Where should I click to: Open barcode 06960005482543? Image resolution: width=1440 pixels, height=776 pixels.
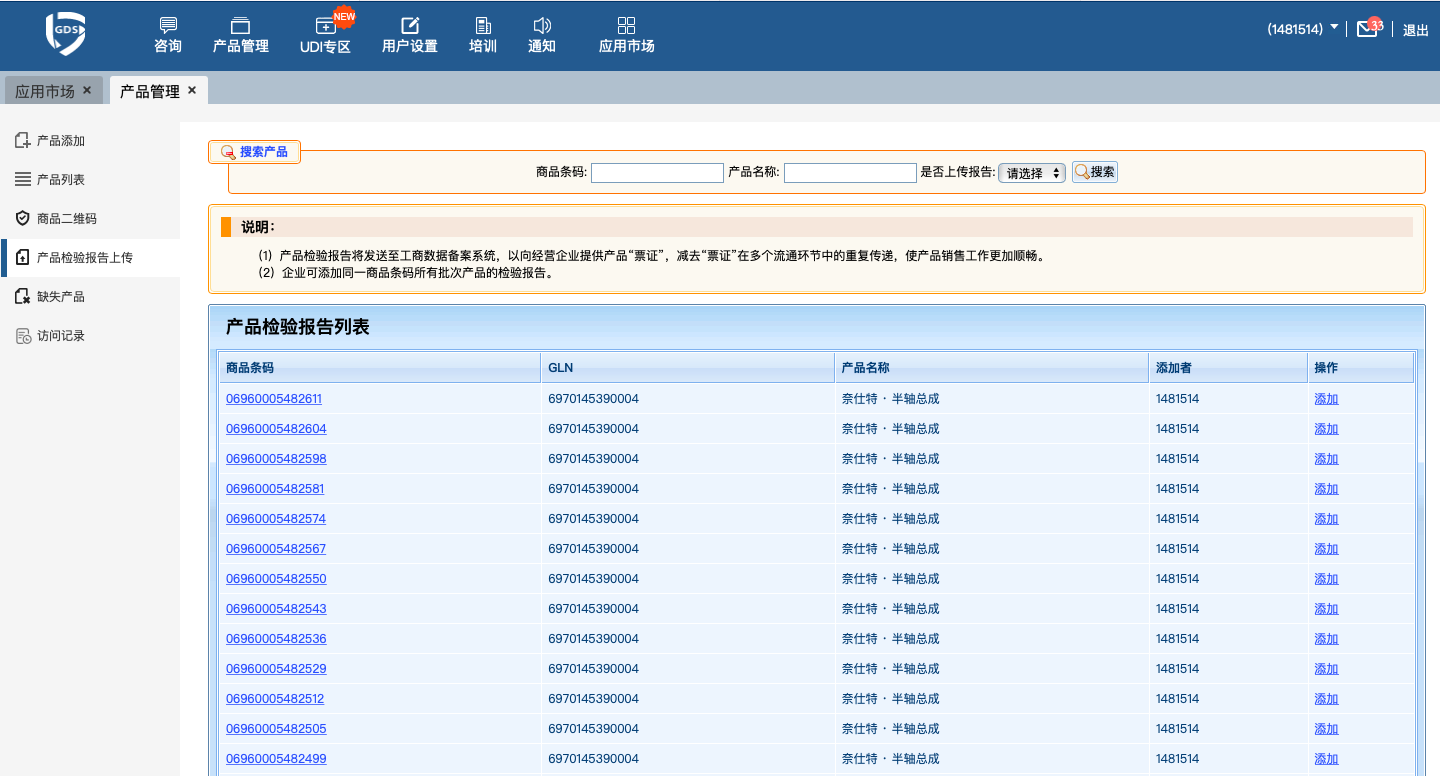(x=276, y=609)
